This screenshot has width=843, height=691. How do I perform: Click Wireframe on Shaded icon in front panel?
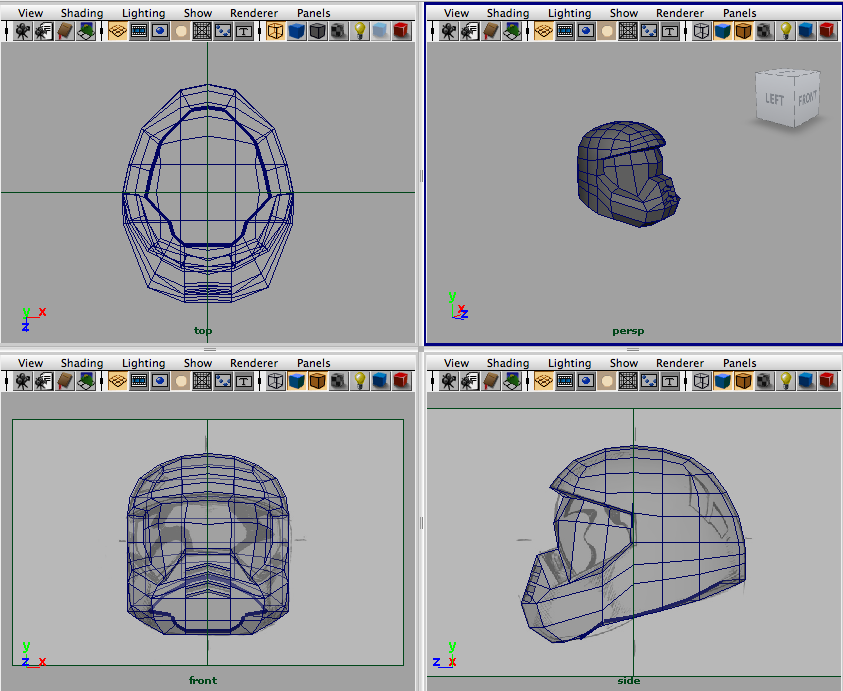click(318, 381)
